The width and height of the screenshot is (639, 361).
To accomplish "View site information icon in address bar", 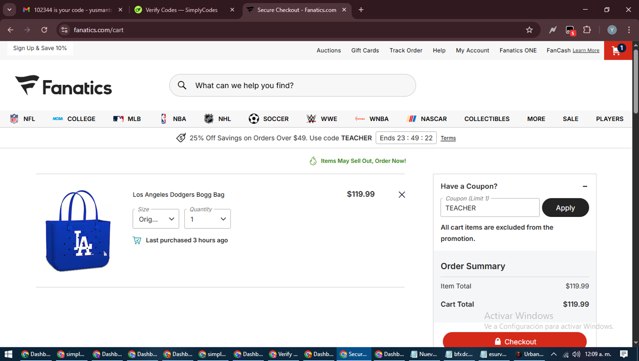I will (64, 30).
